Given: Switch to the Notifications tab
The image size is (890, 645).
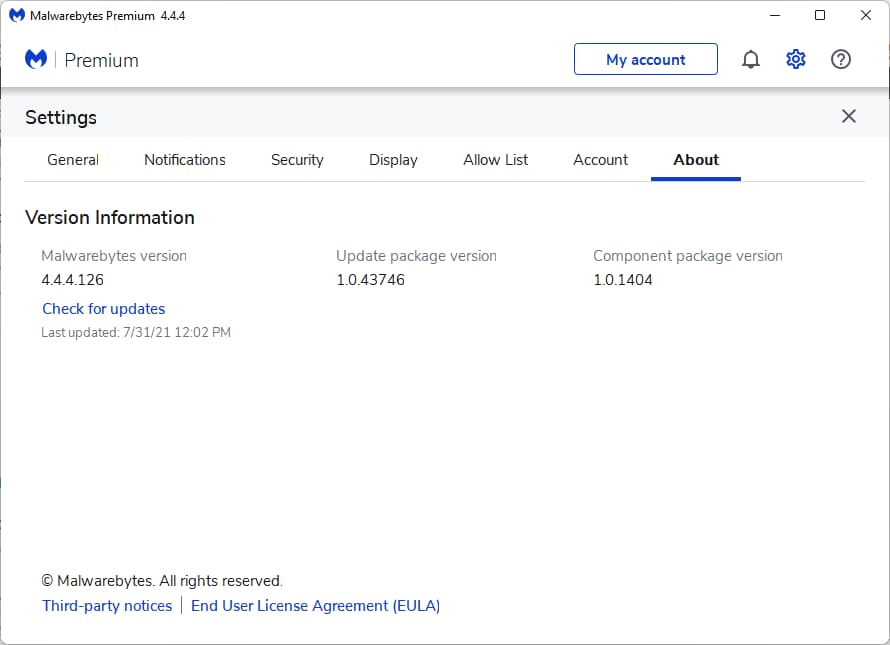Looking at the screenshot, I should click(x=184, y=159).
